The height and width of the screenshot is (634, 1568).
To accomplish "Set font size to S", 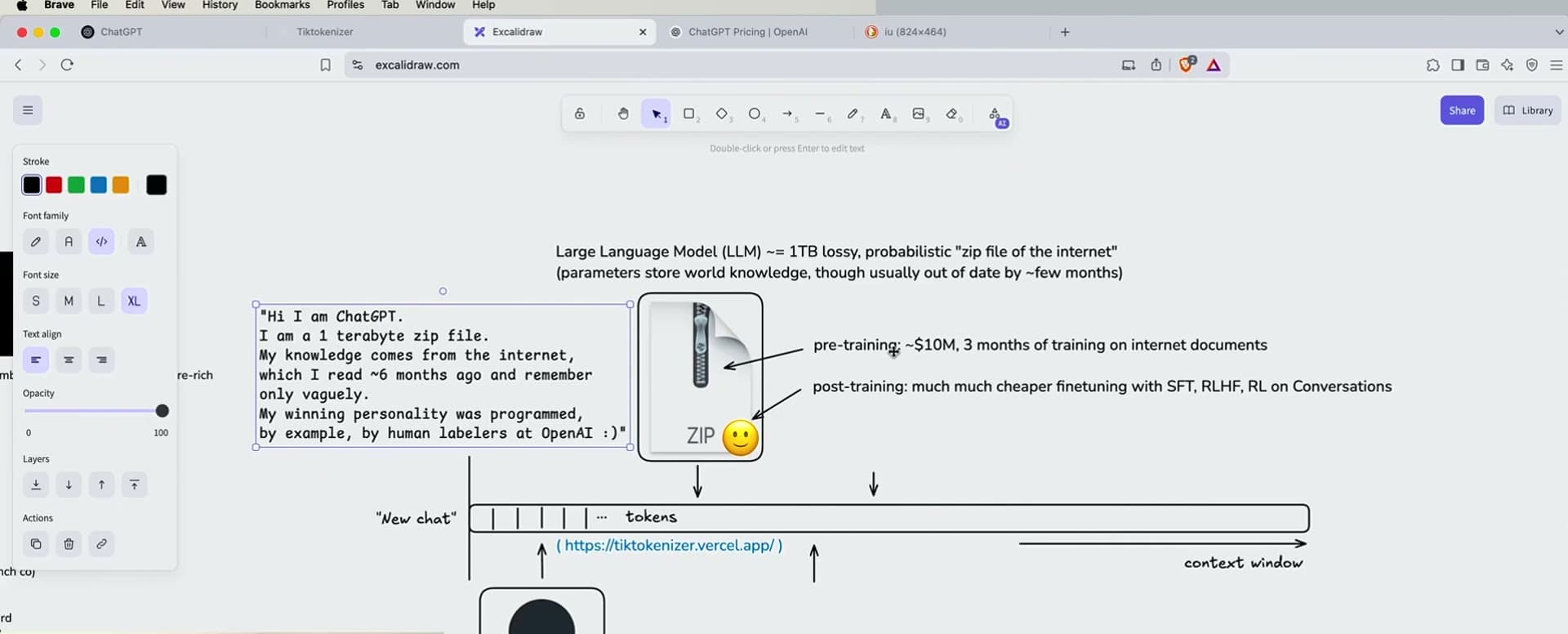I will click(36, 301).
